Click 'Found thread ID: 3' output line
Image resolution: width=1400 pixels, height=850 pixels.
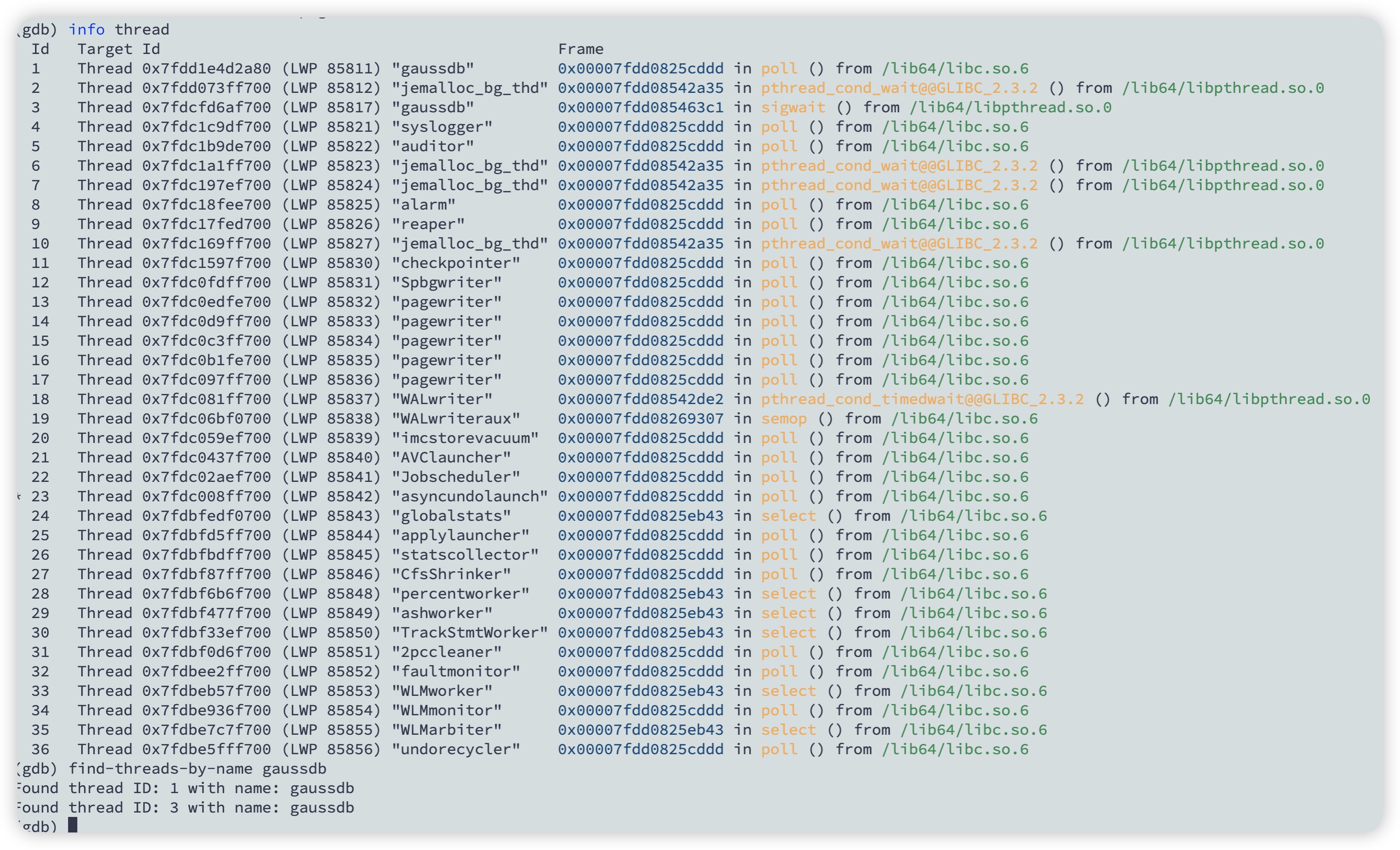[184, 807]
